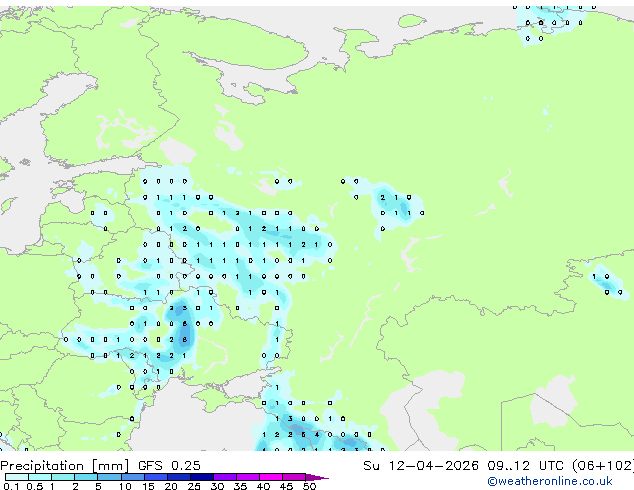Select the 5–10 mm legend color box
The width and height of the screenshot is (634, 490).
pos(109,477)
